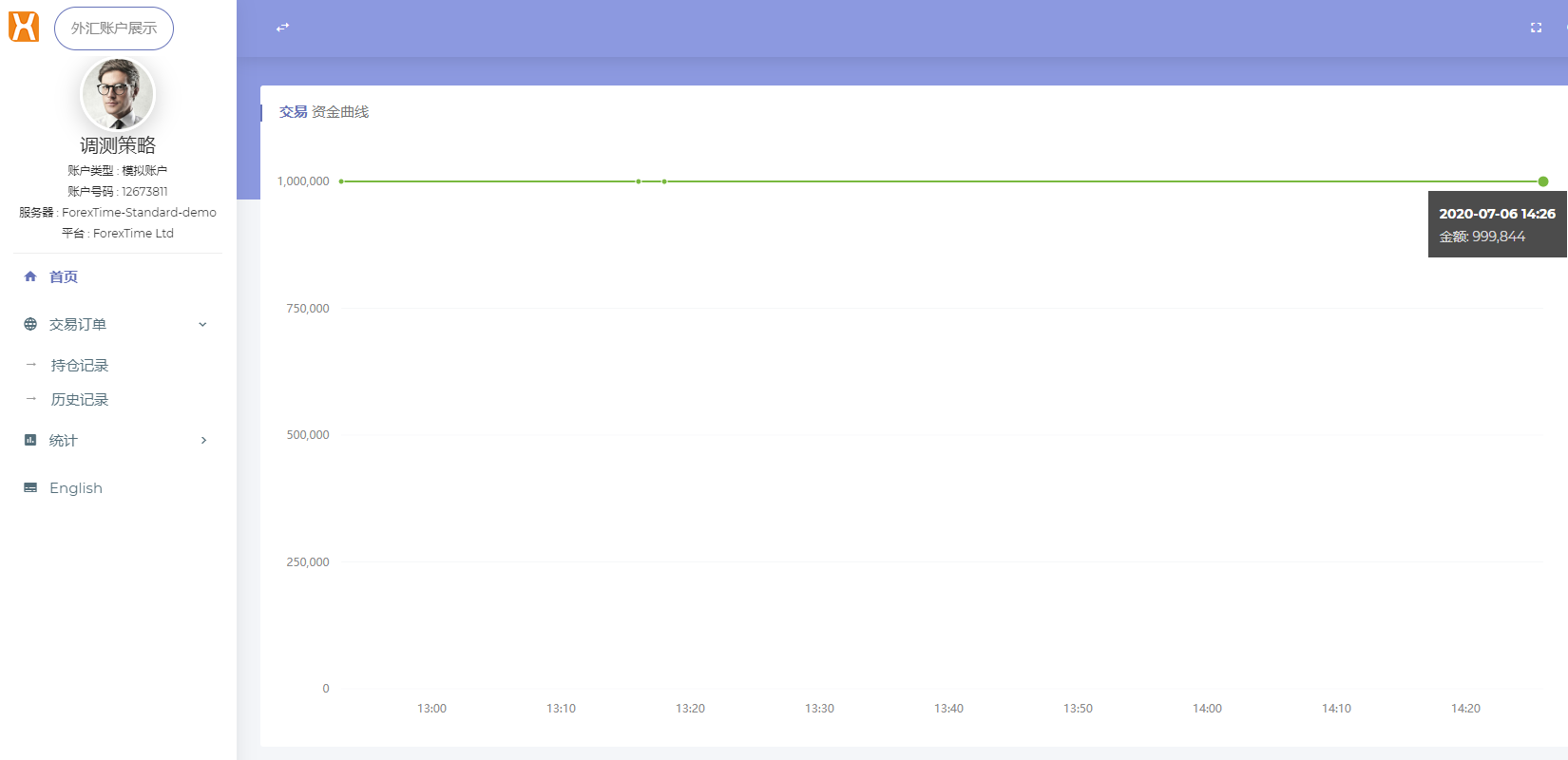Screen dimensions: 1568x760
Task: Click the tooltip date 2020-07-06 14:26
Action: tap(1498, 214)
